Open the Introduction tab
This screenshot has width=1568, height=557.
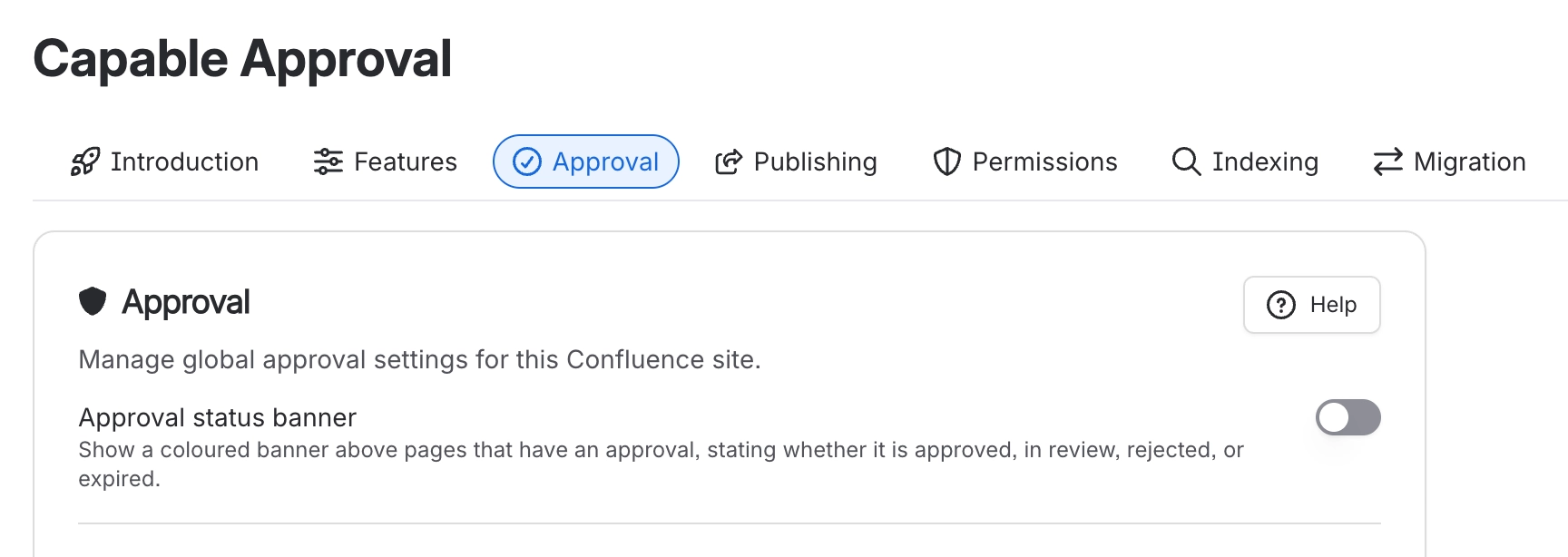[165, 161]
